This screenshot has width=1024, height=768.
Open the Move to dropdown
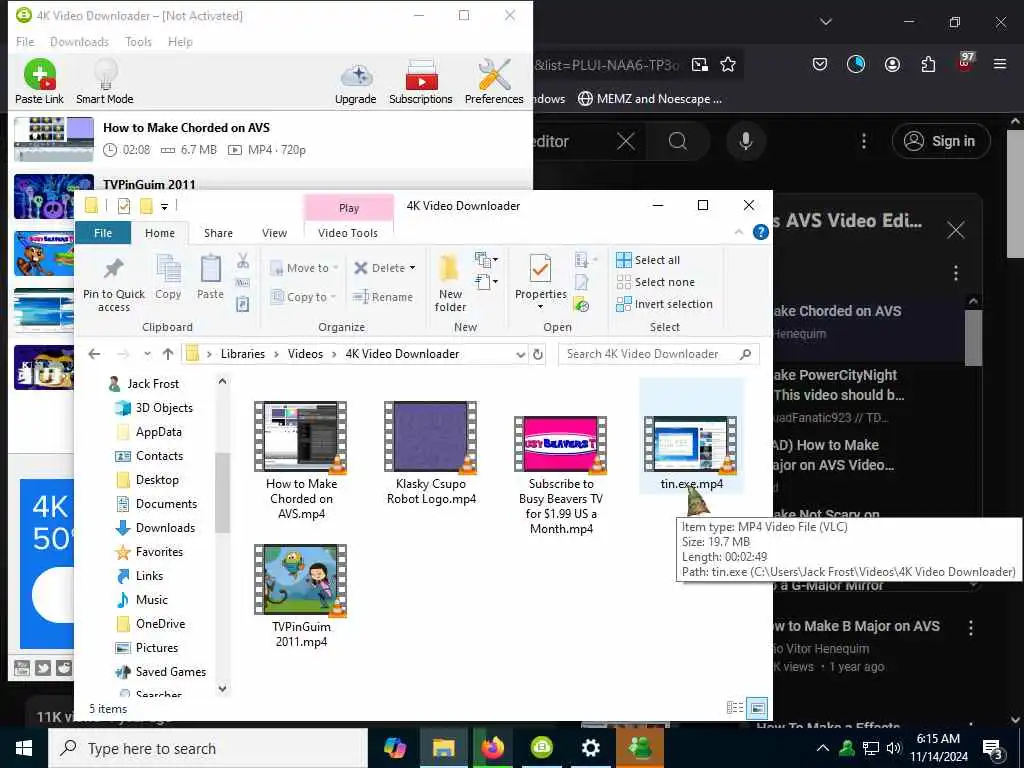click(x=304, y=268)
